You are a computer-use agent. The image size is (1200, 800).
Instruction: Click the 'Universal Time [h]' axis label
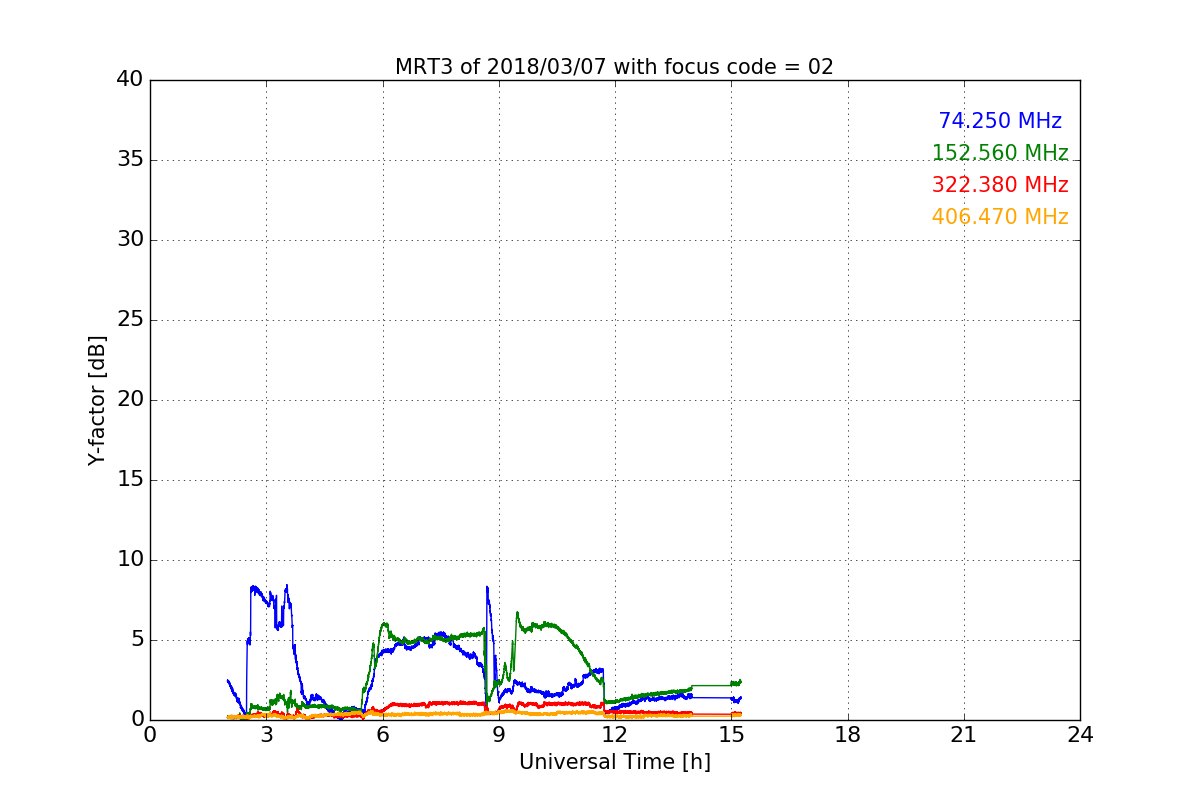(x=614, y=762)
